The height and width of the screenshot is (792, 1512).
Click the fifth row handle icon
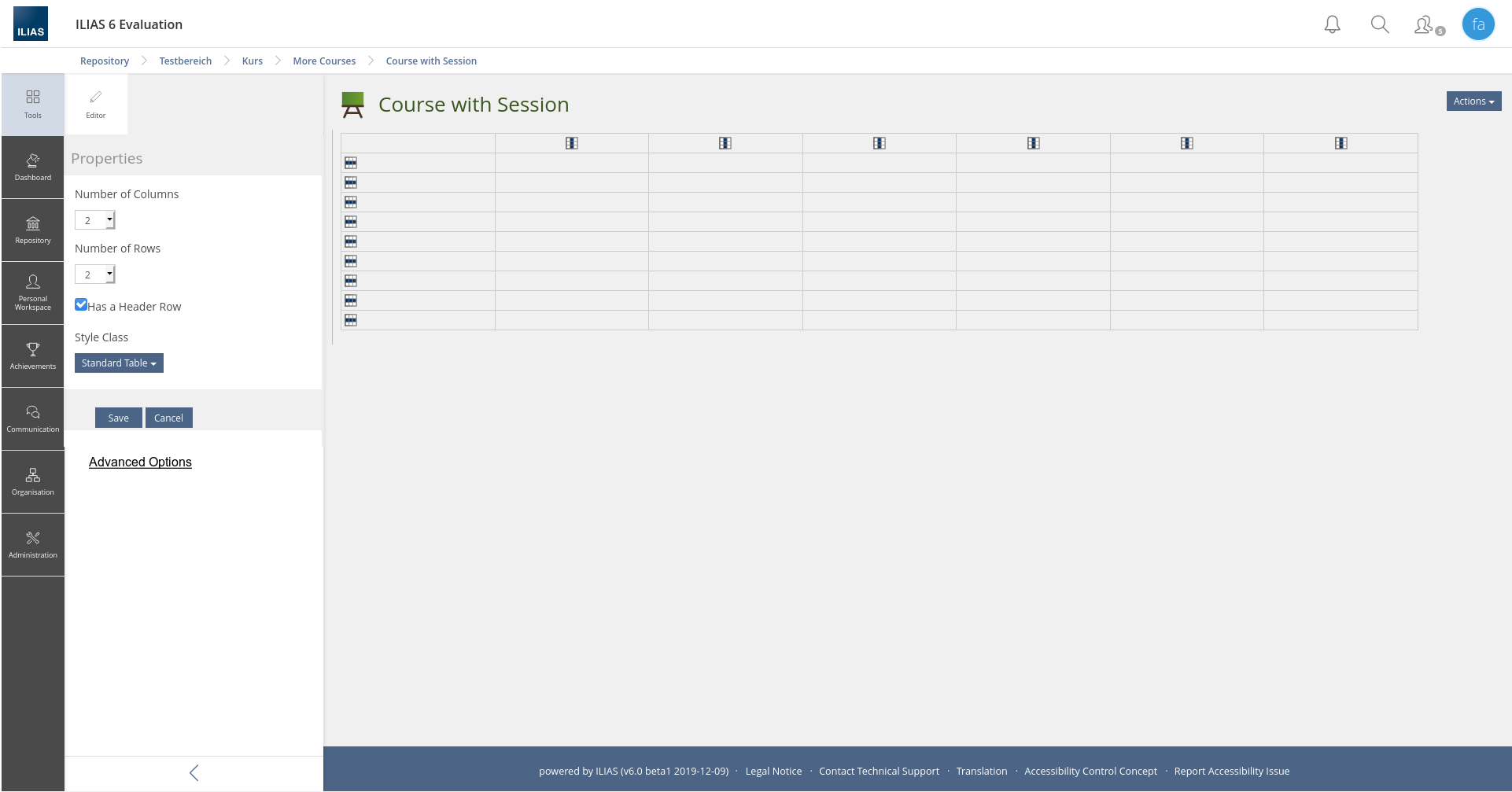(351, 241)
